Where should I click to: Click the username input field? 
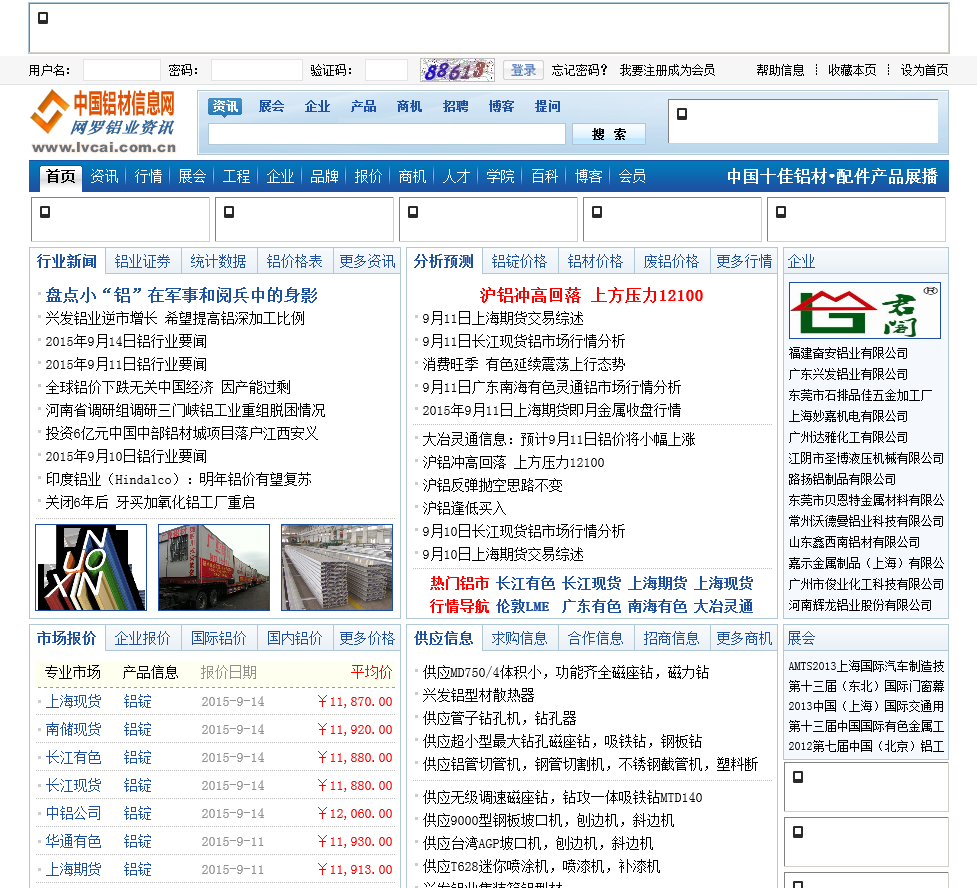122,70
